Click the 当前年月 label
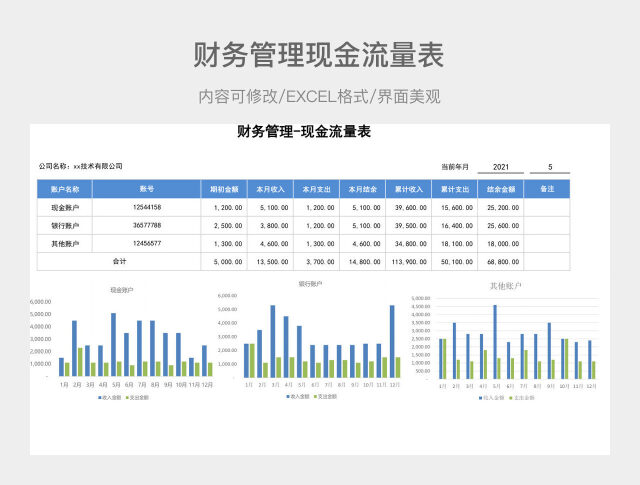 pyautogui.click(x=455, y=167)
